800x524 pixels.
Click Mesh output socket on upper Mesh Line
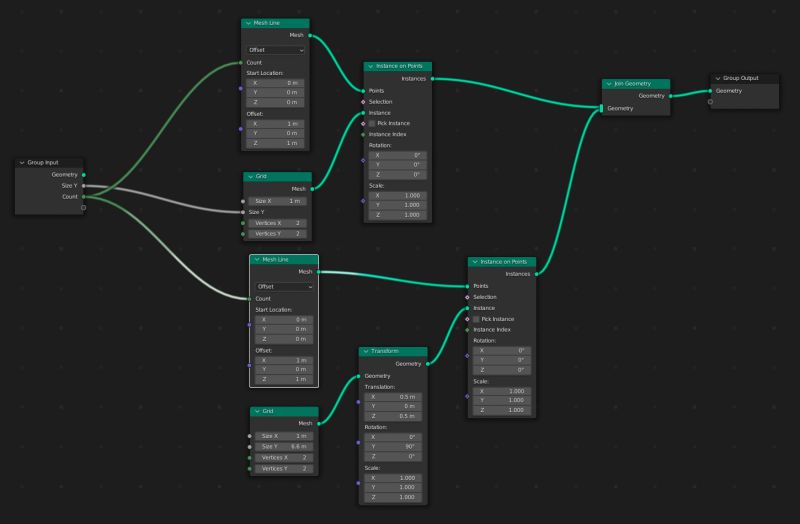(310, 36)
